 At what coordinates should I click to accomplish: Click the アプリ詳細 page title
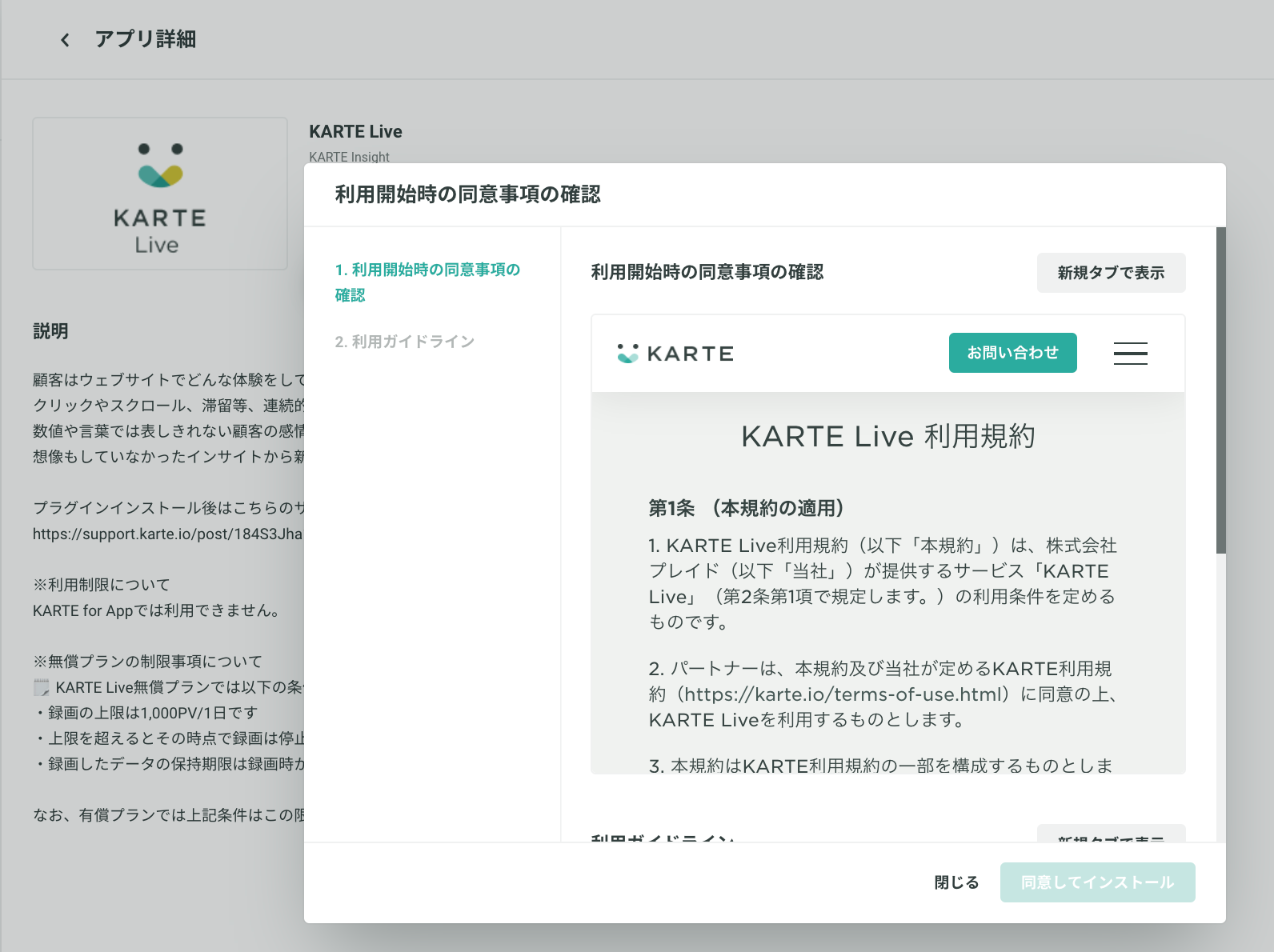146,39
